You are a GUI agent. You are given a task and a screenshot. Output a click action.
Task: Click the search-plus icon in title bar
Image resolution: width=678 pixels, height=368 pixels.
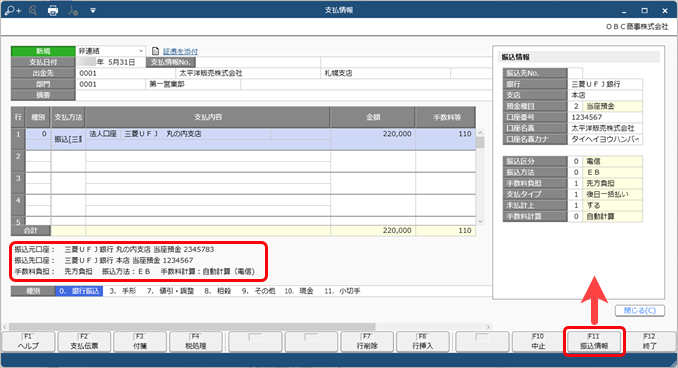pyautogui.click(x=13, y=10)
